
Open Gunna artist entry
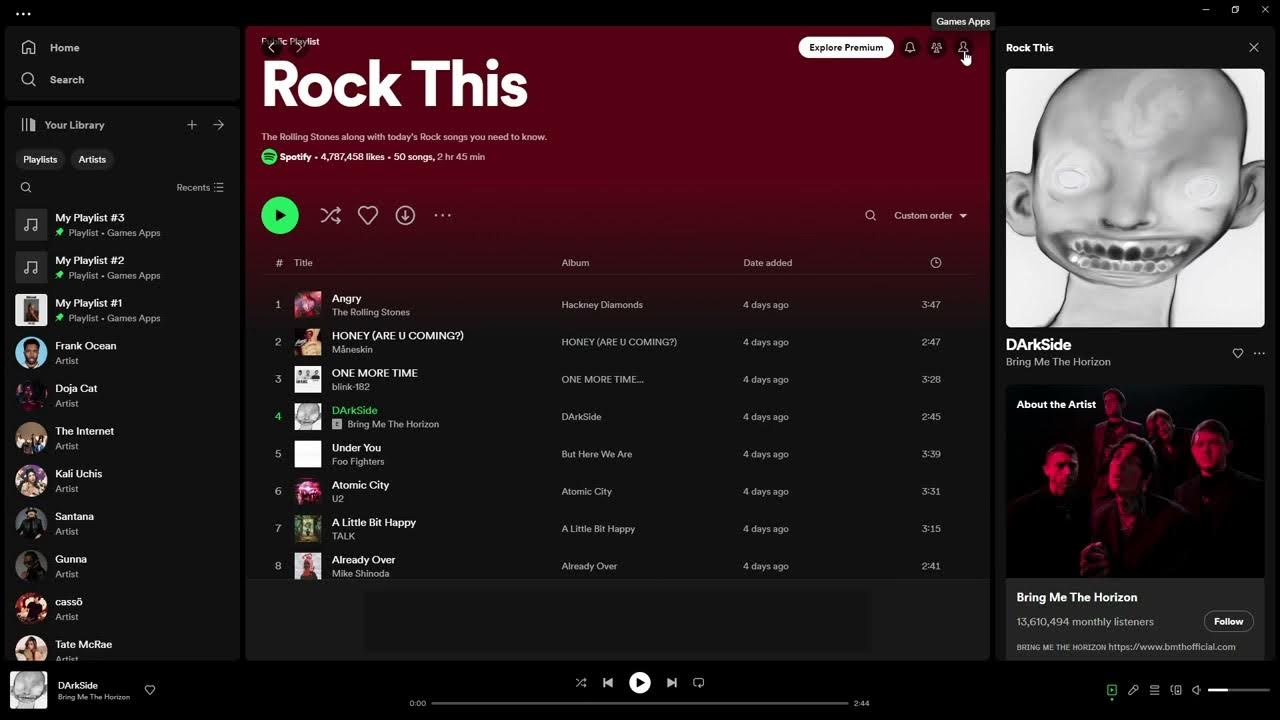pos(122,566)
